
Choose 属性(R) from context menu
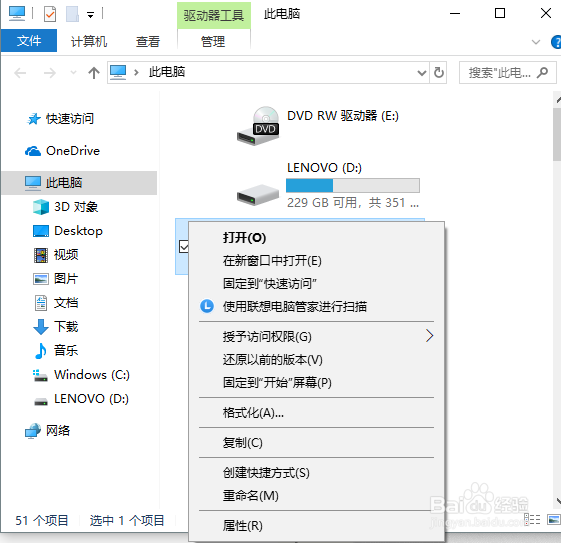tap(316, 526)
